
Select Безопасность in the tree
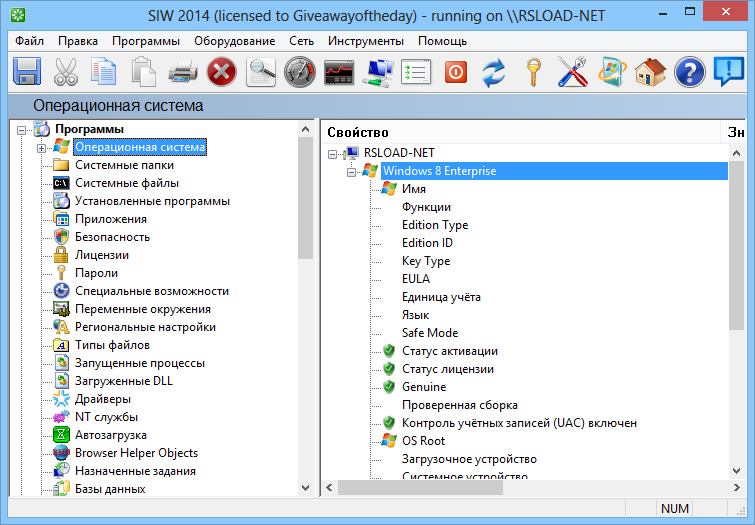point(112,237)
